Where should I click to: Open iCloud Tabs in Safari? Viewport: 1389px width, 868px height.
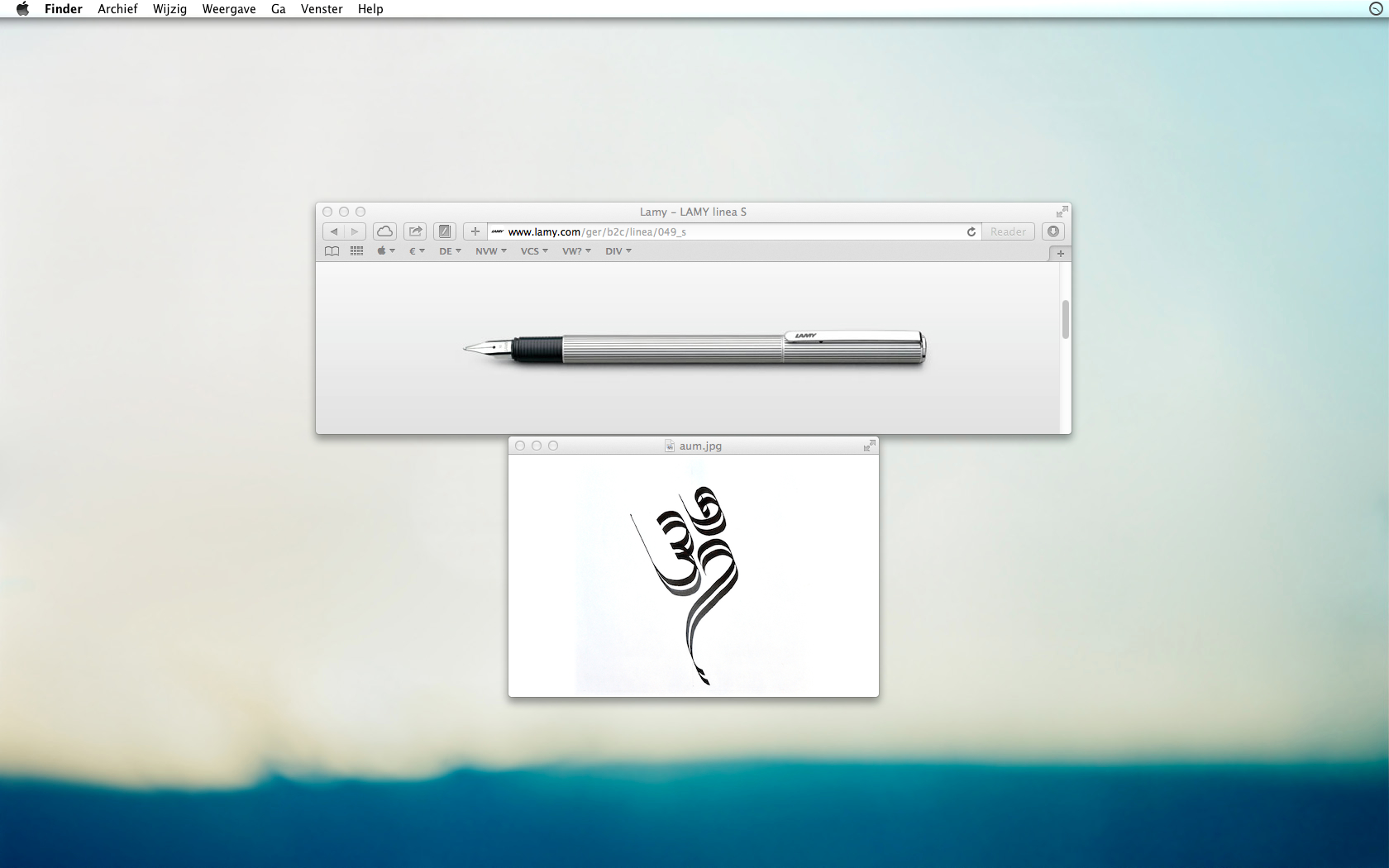[x=385, y=231]
